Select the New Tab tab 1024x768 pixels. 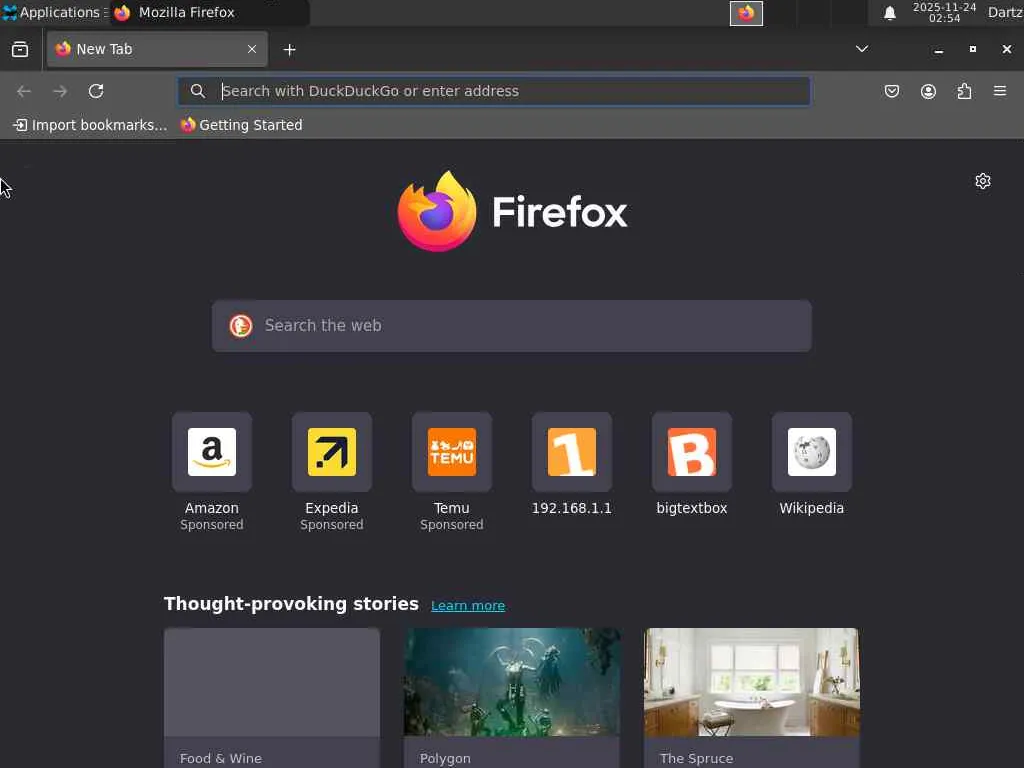coord(157,49)
